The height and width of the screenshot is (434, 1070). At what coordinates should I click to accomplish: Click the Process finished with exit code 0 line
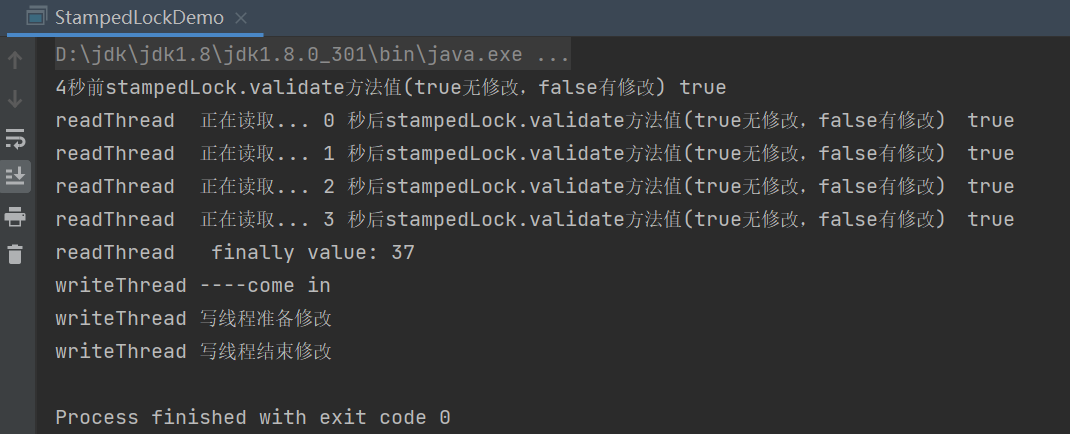point(252,417)
